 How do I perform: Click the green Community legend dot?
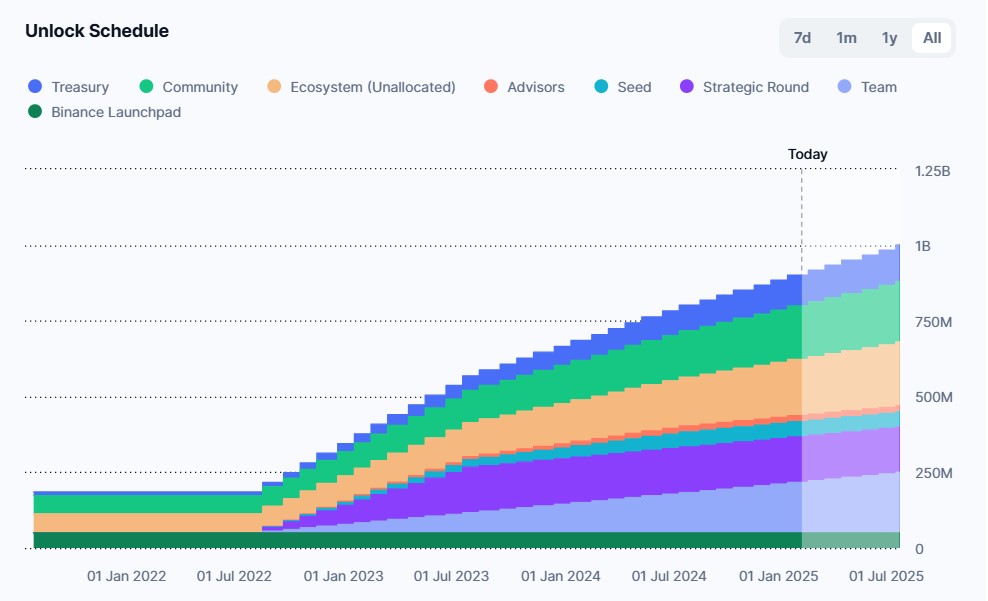[x=146, y=86]
